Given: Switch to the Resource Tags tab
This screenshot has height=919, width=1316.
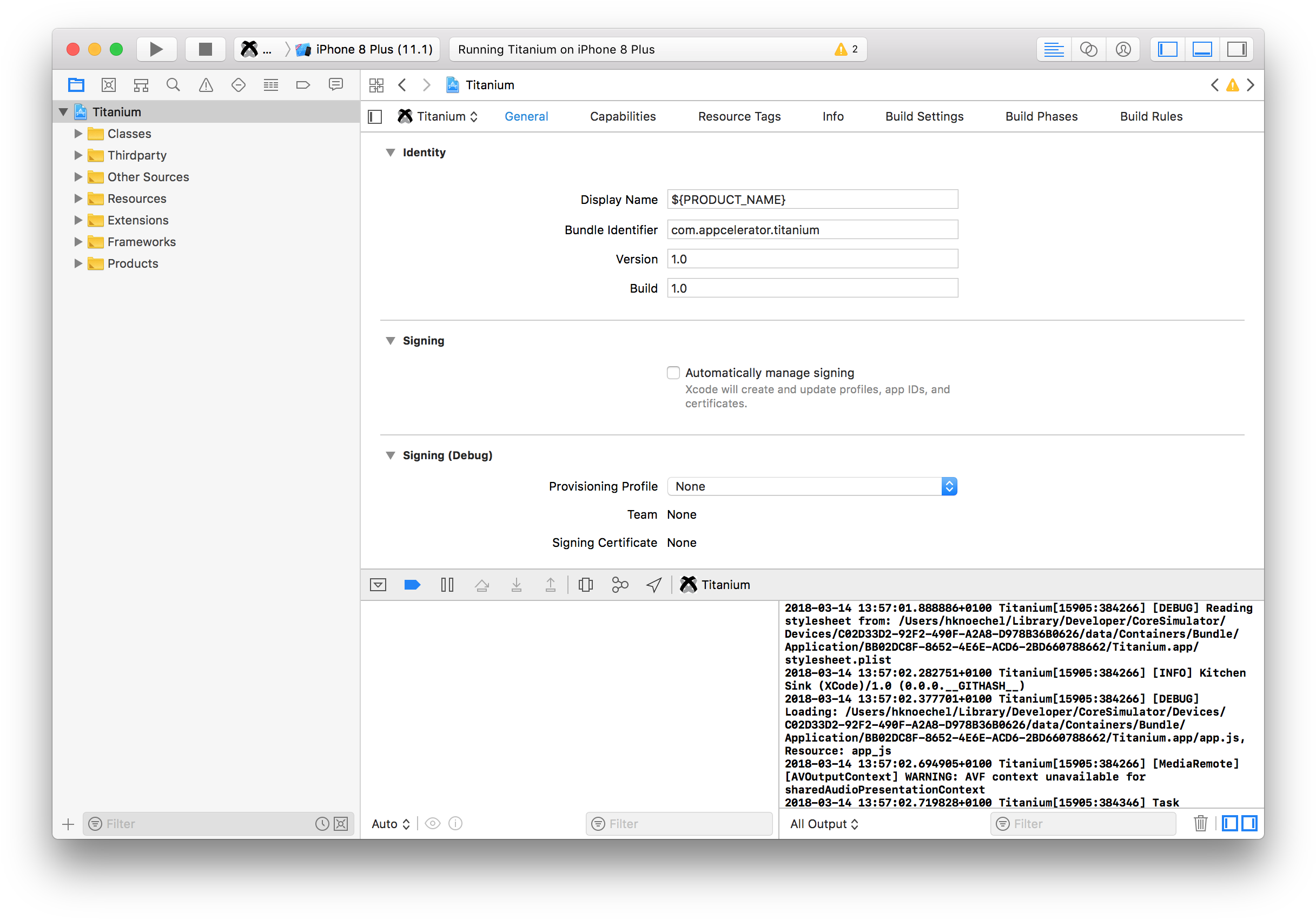Looking at the screenshot, I should tap(739, 116).
